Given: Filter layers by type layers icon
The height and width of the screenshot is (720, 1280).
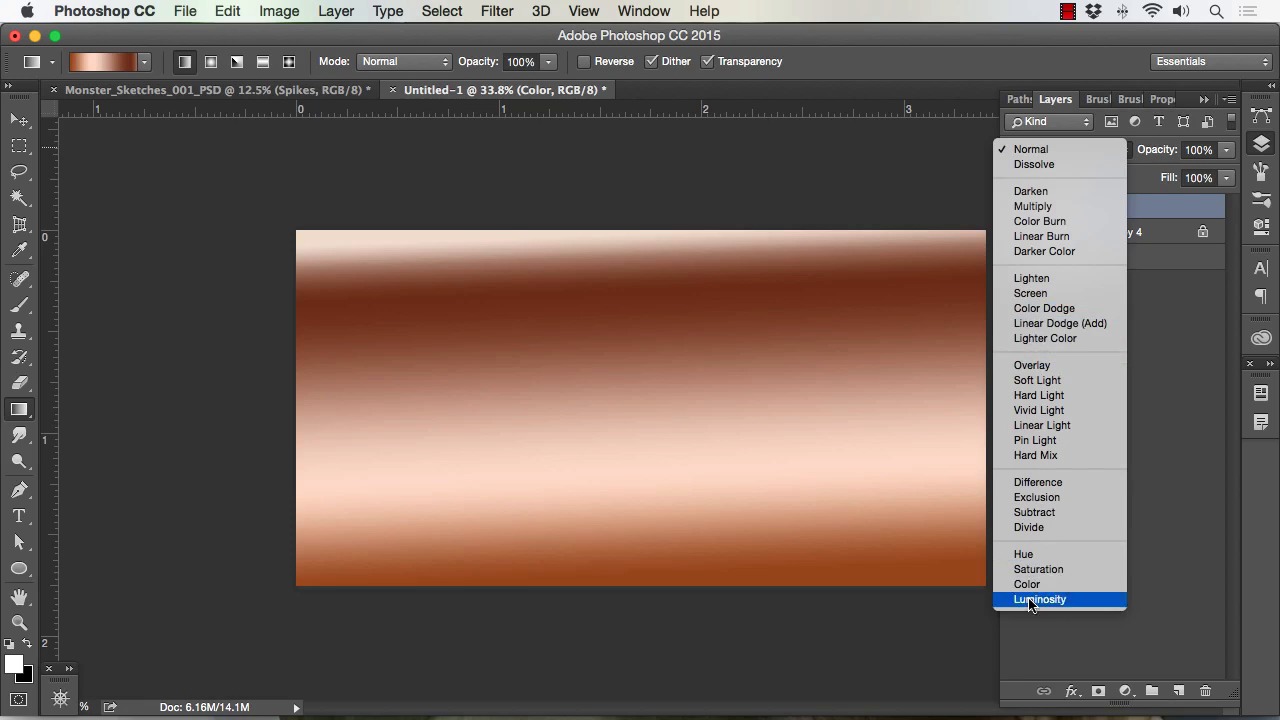Looking at the screenshot, I should click(x=1159, y=122).
